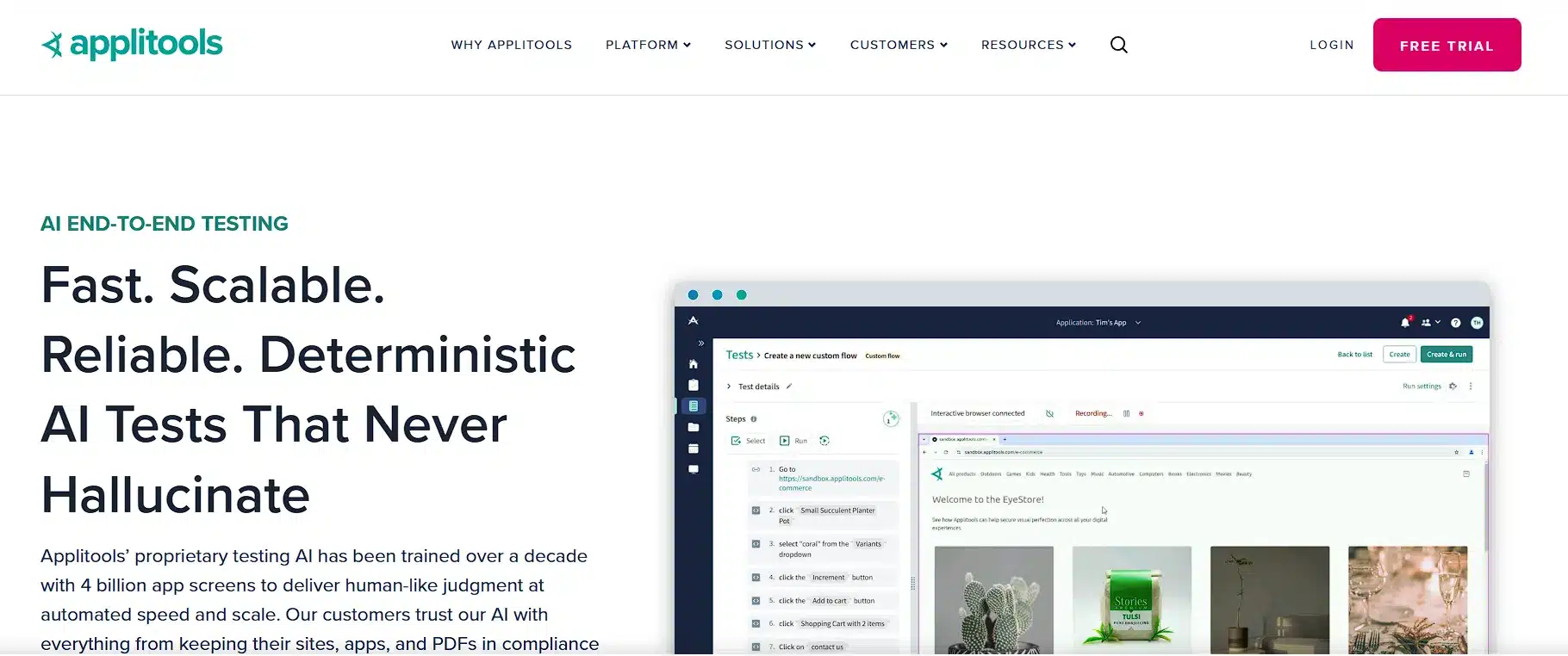Image resolution: width=1568 pixels, height=656 pixels.
Task: Click the pause recording icon
Action: tap(1126, 414)
